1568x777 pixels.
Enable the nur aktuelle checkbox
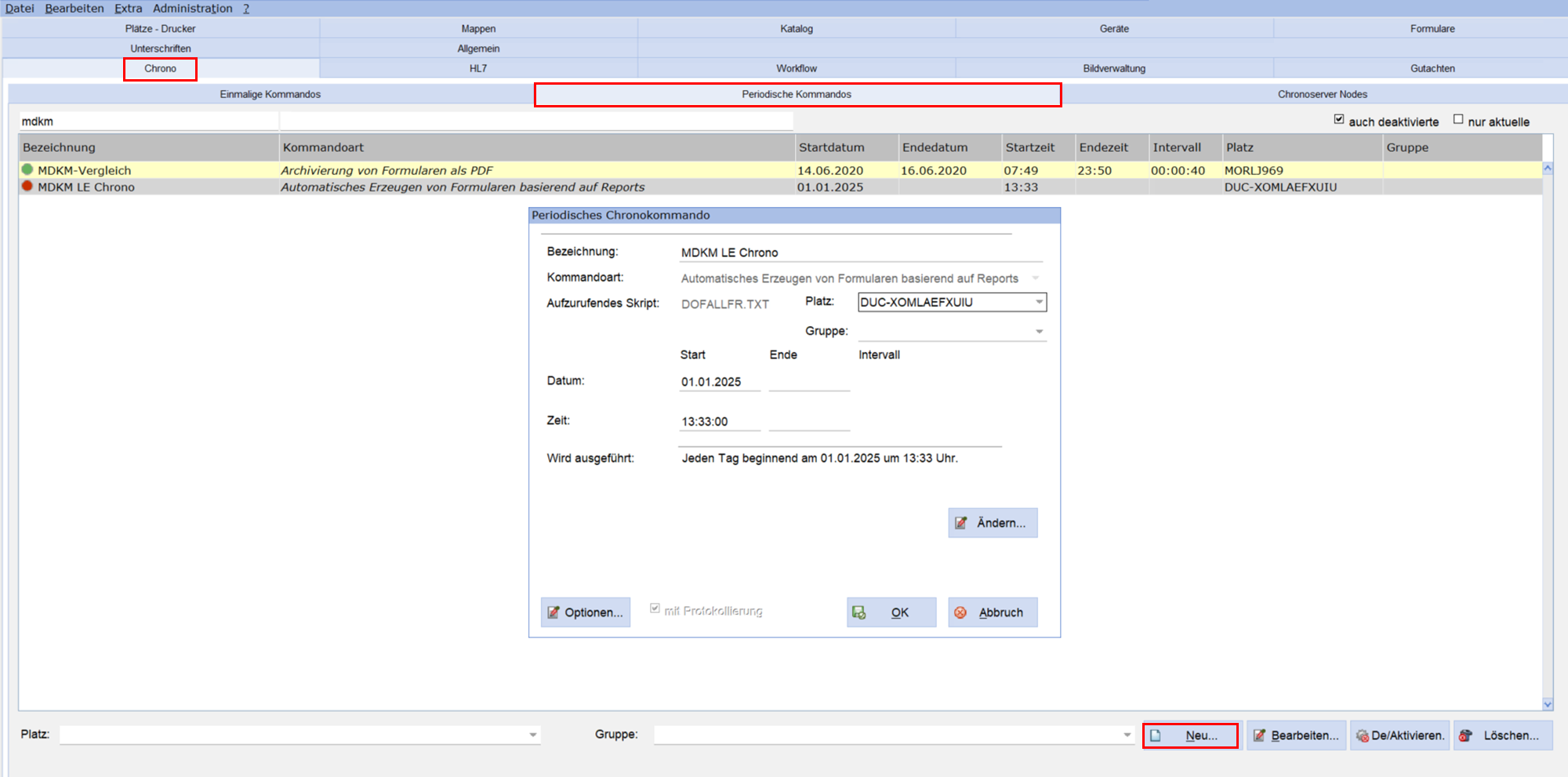click(x=1458, y=119)
